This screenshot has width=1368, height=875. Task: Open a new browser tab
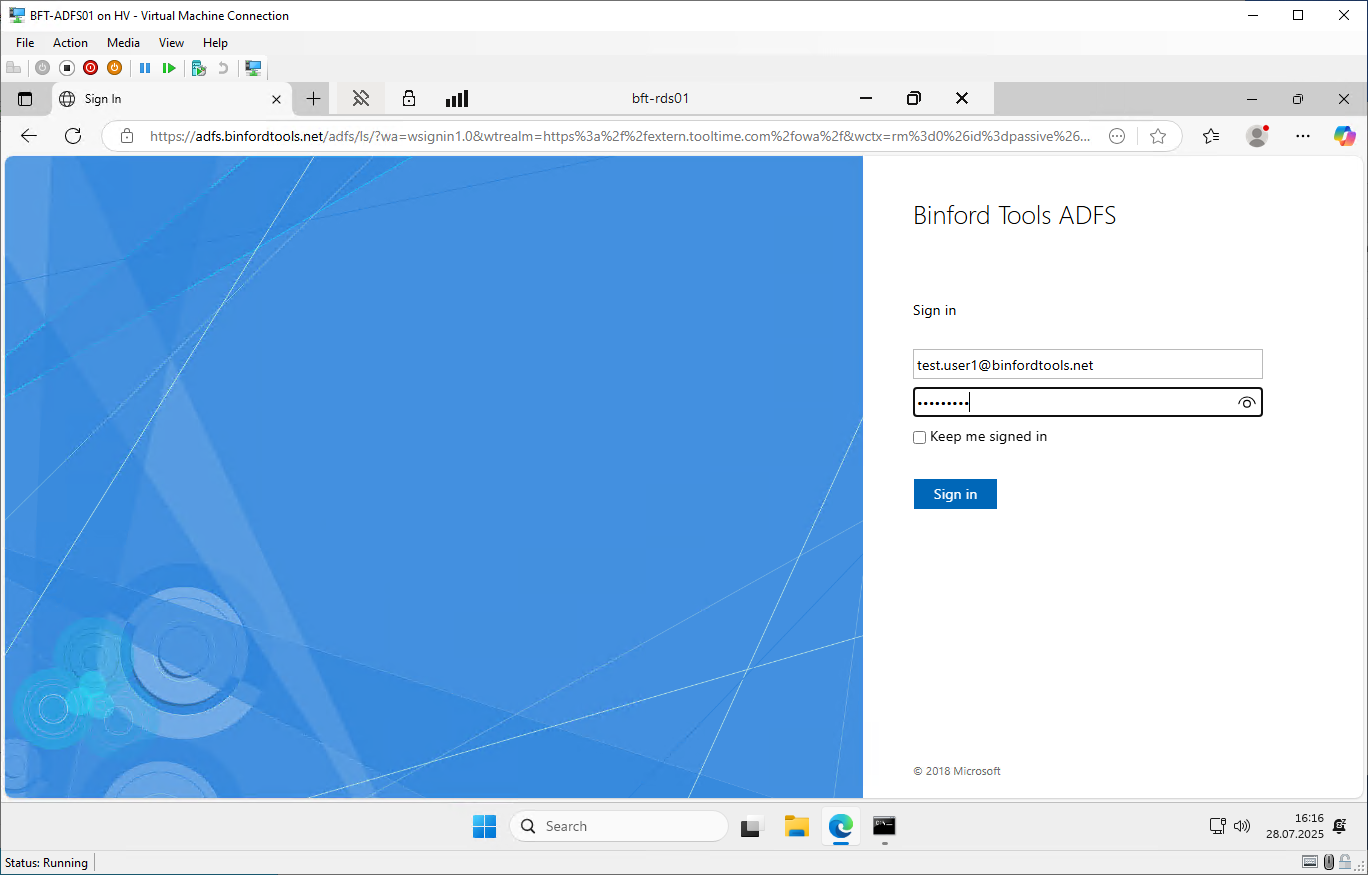pos(313,99)
